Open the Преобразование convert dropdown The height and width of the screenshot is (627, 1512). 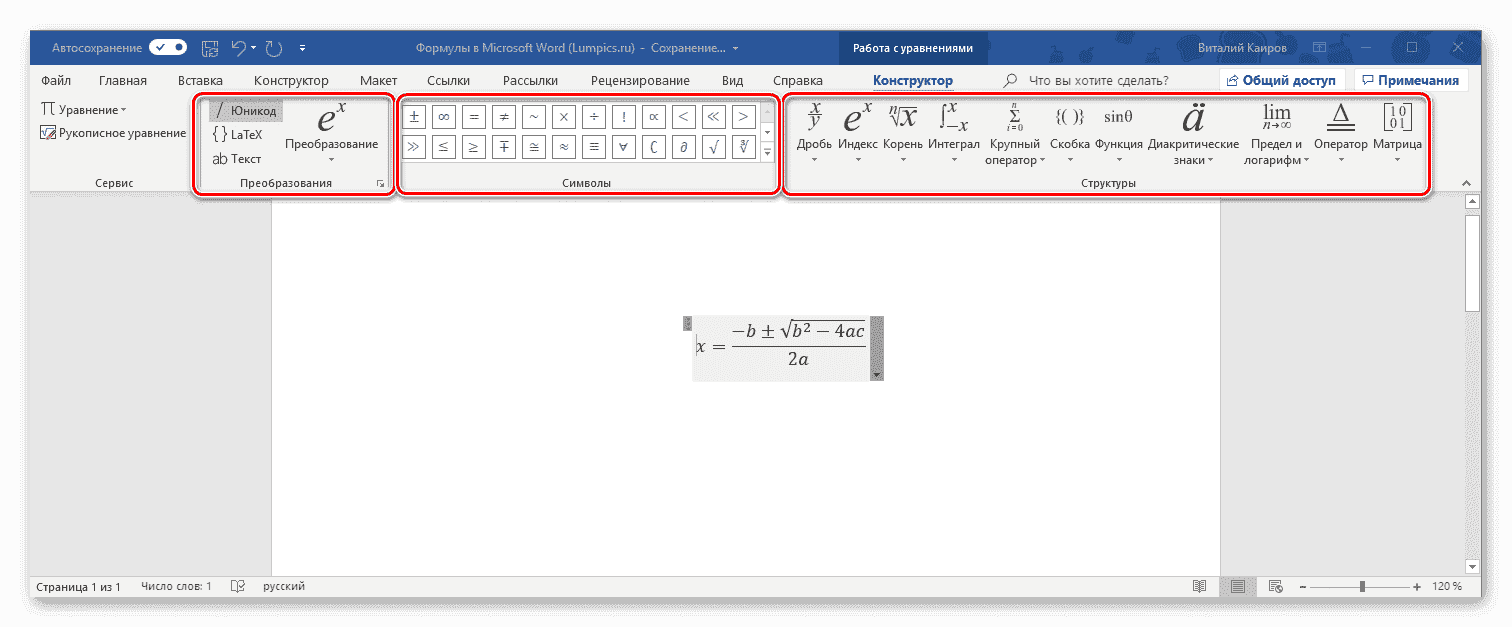point(331,134)
